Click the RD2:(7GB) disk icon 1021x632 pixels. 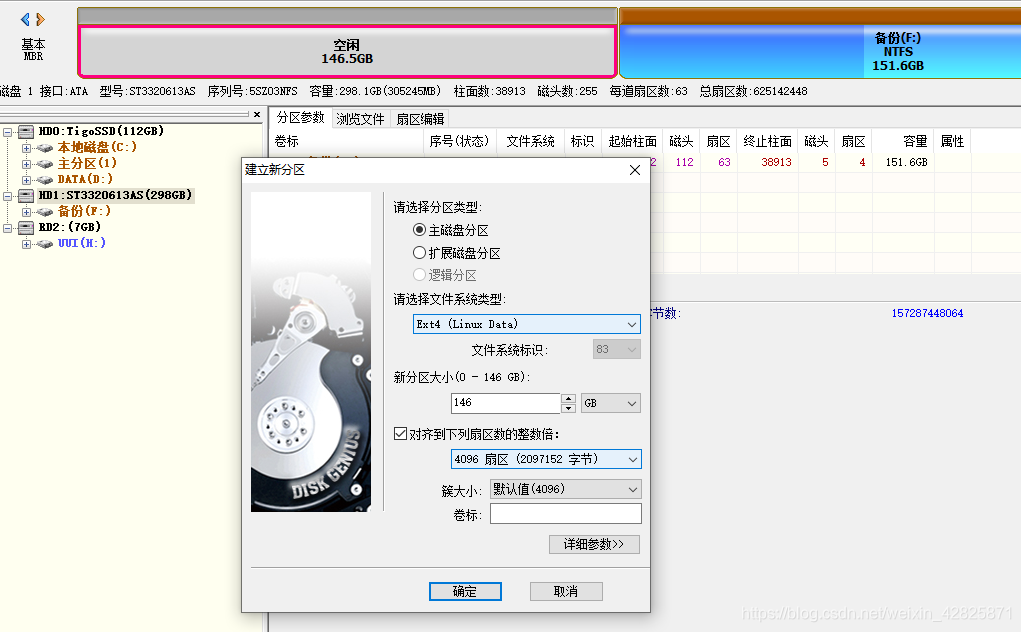(26, 227)
